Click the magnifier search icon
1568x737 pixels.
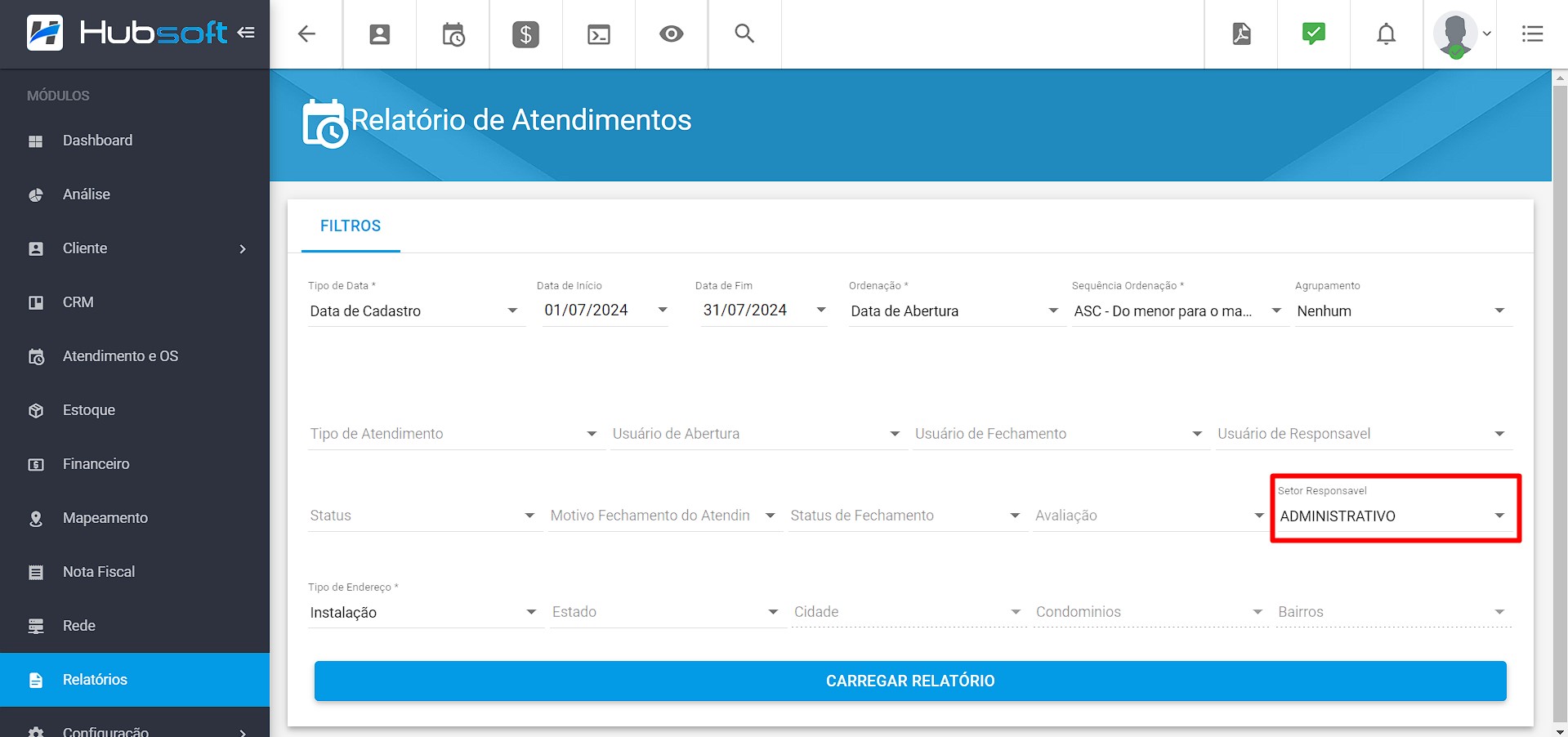click(x=744, y=34)
